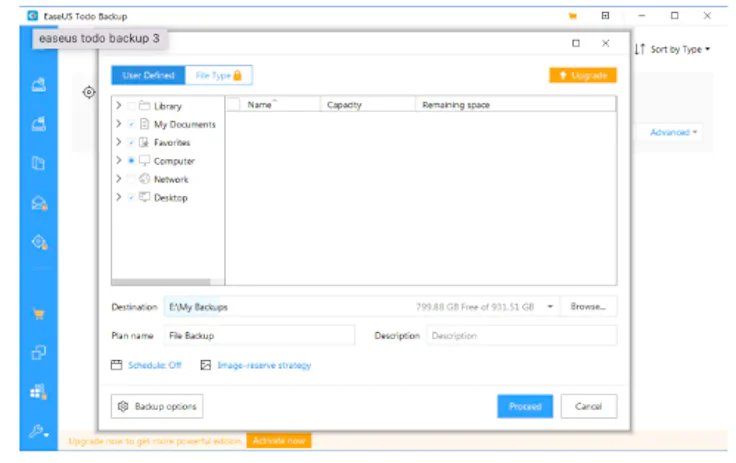Open Smart Backup icon in sidebar
Image resolution: width=736 pixels, height=463 pixels.
tap(39, 242)
